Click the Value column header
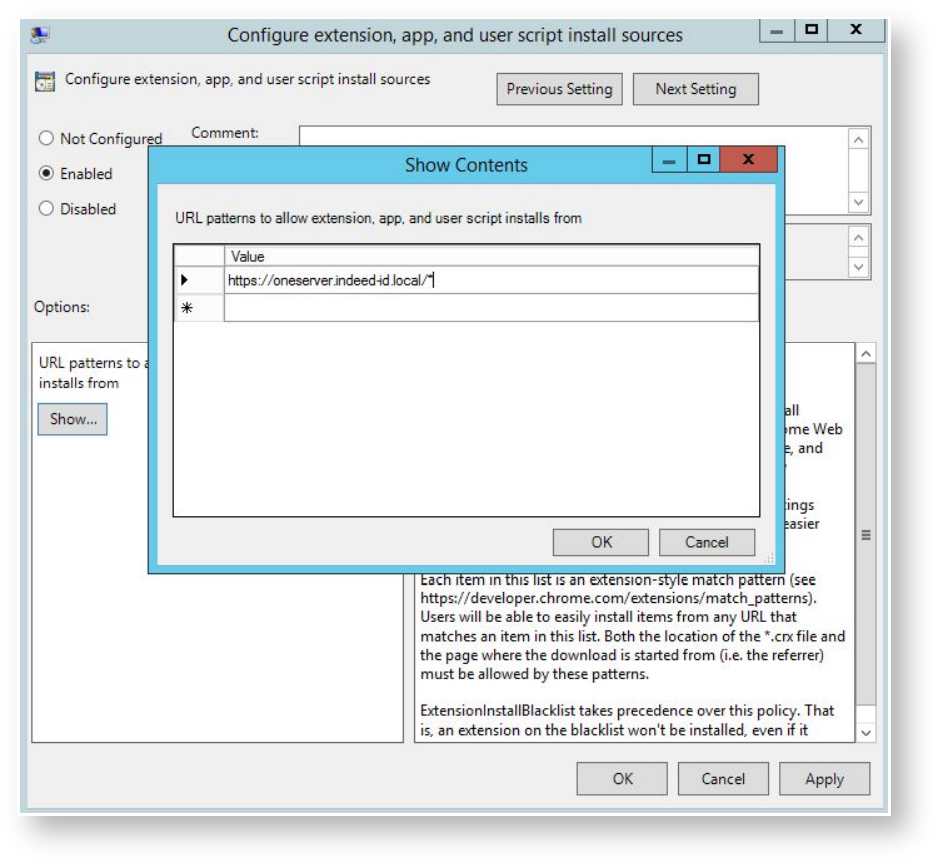Image resolution: width=939 pixels, height=864 pixels. tap(490, 256)
